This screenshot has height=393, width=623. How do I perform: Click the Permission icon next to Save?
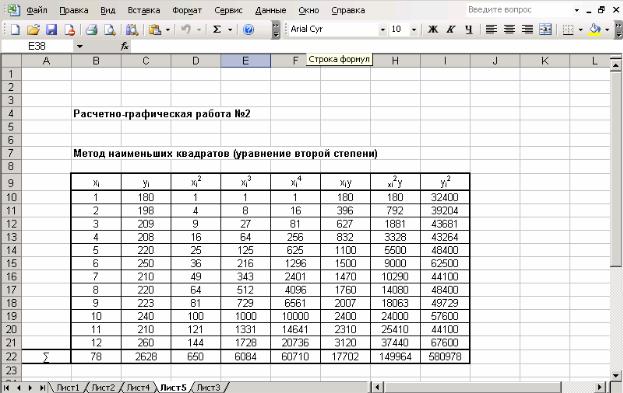pos(70,29)
